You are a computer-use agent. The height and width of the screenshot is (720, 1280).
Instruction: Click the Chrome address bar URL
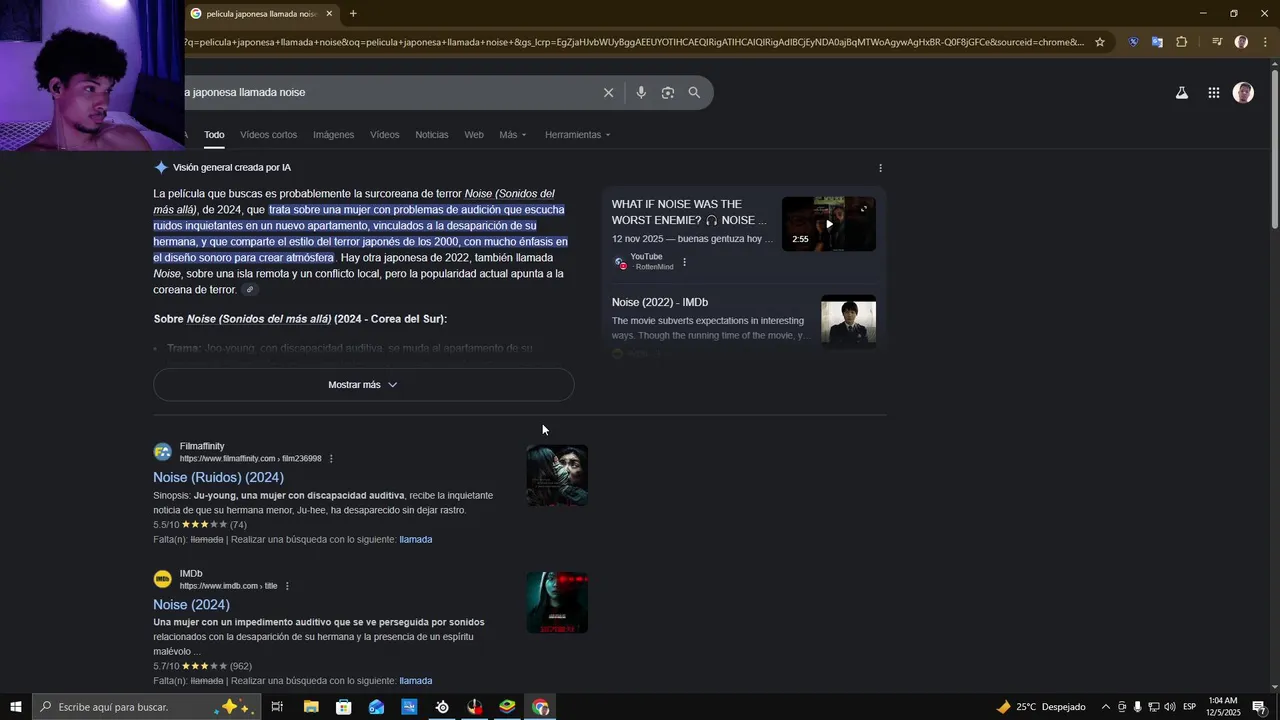pyautogui.click(x=635, y=42)
